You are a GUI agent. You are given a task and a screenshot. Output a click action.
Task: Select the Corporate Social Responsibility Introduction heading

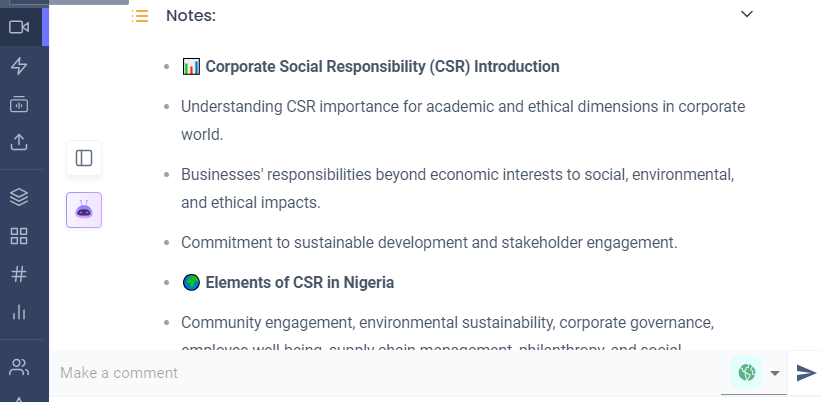[382, 67]
